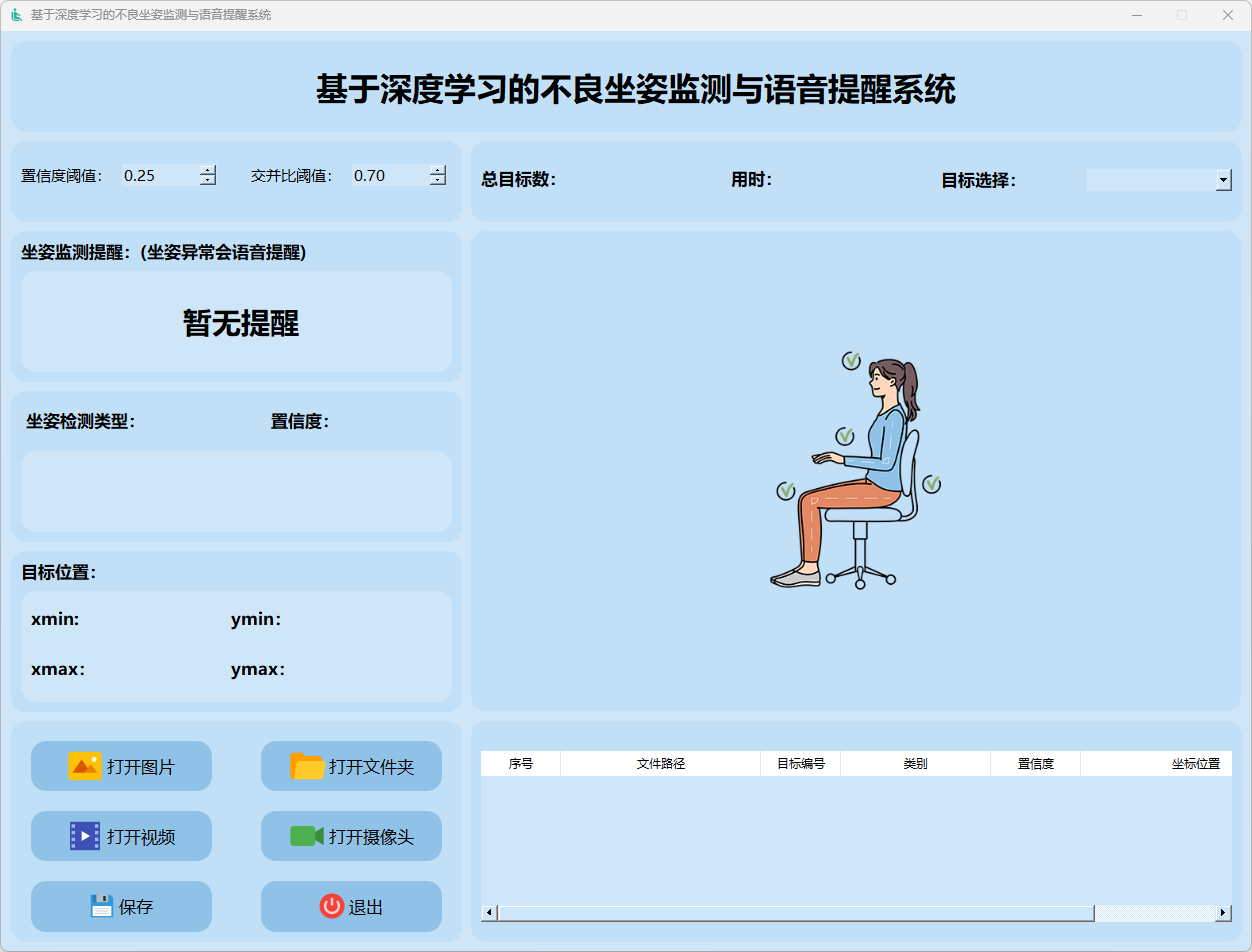Click the film icon on 打开视频
Viewport: 1252px width, 952px height.
tap(85, 836)
